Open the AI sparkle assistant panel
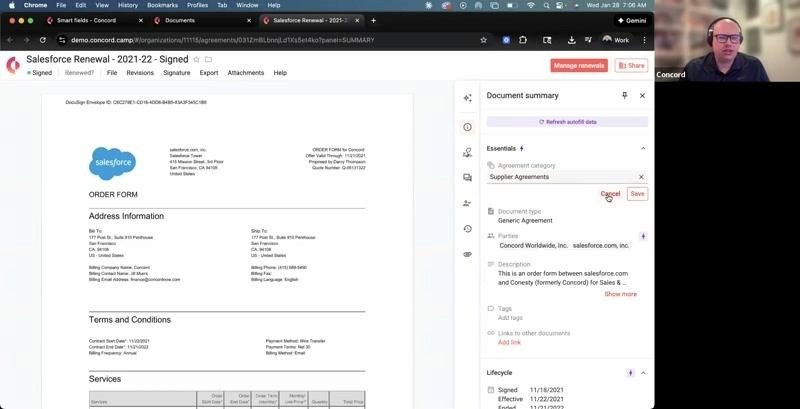Image resolution: width=800 pixels, height=409 pixels. pyautogui.click(x=467, y=98)
